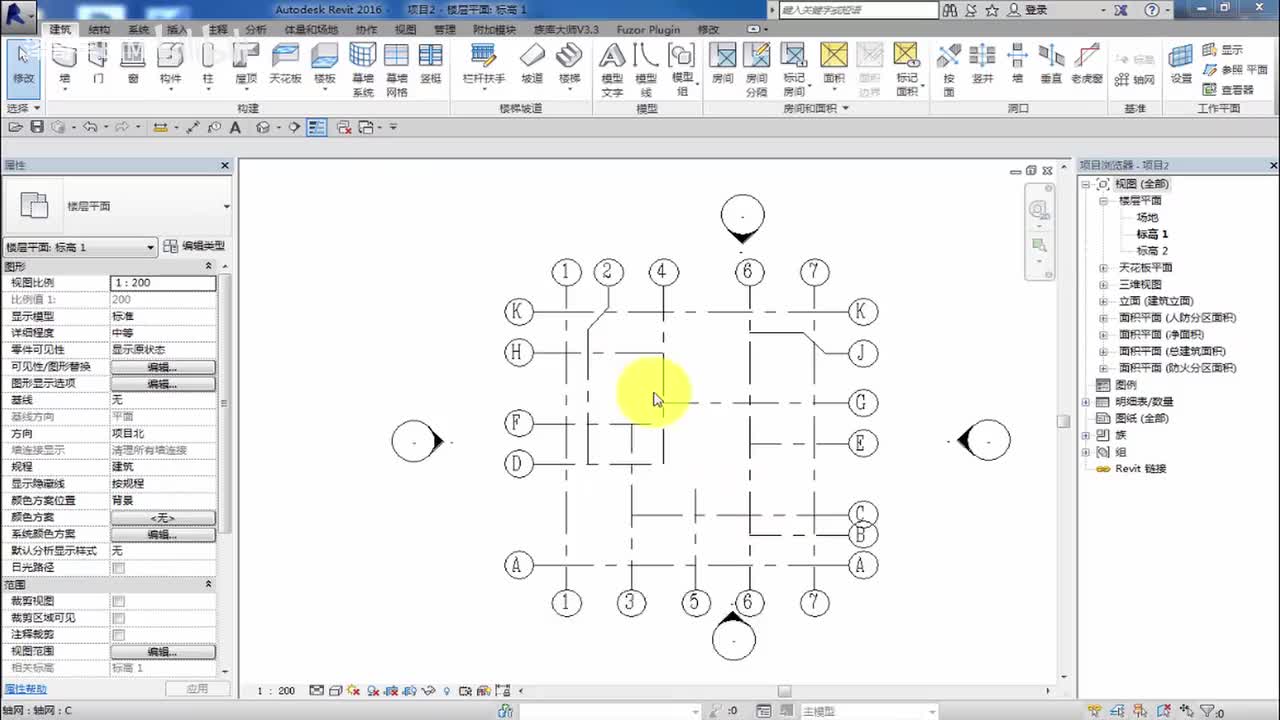Click the Undo arrow in quick access toolbar
This screenshot has width=1280, height=720.
90,127
